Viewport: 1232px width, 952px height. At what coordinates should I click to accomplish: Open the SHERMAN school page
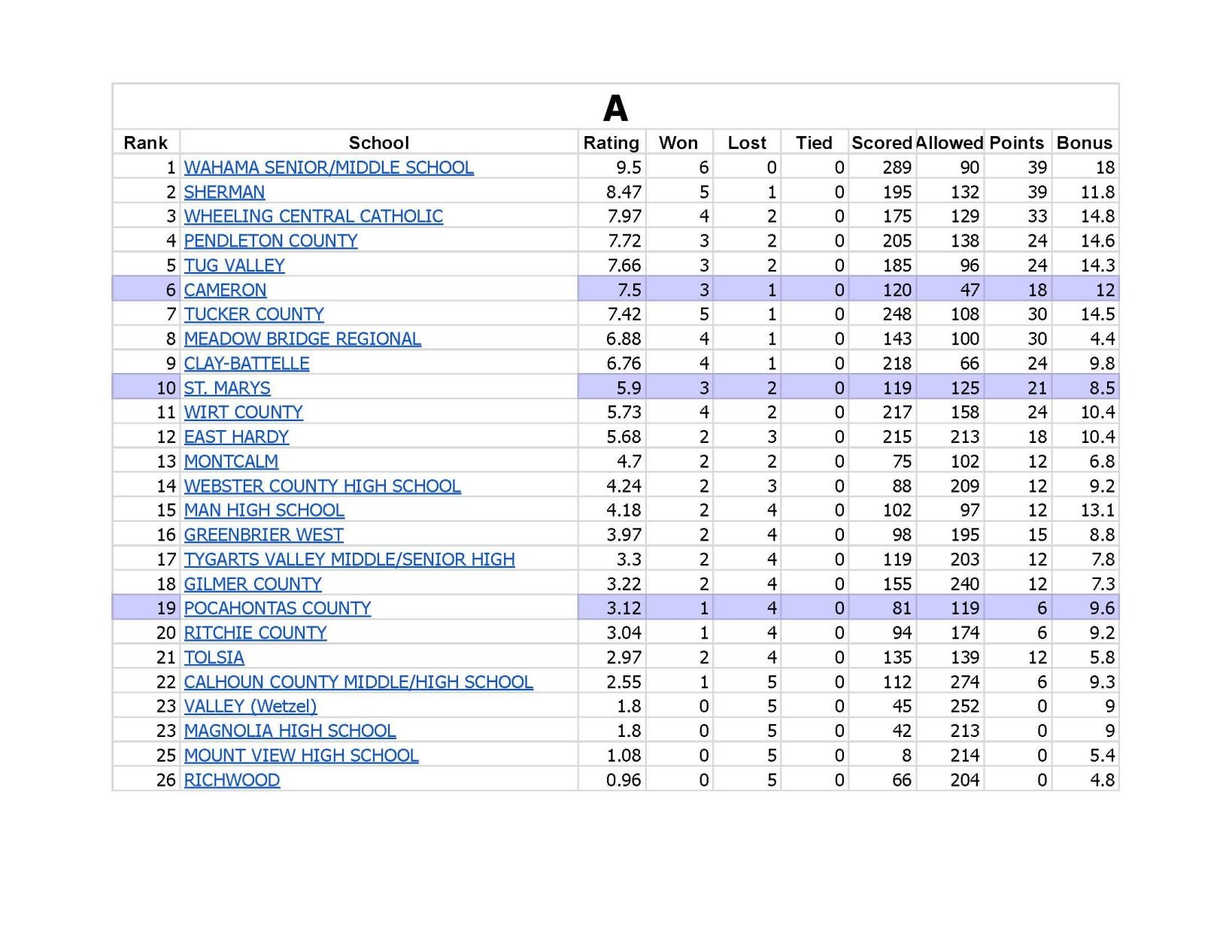pos(223,192)
